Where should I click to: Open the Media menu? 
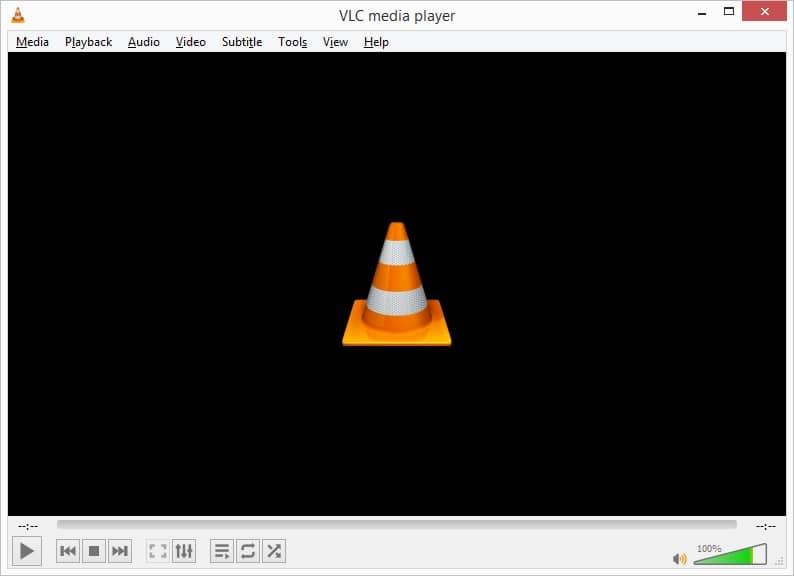coord(32,42)
